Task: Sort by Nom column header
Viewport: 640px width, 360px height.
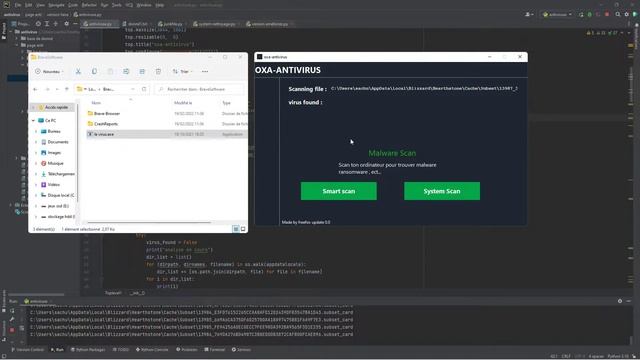Action: click(x=96, y=103)
